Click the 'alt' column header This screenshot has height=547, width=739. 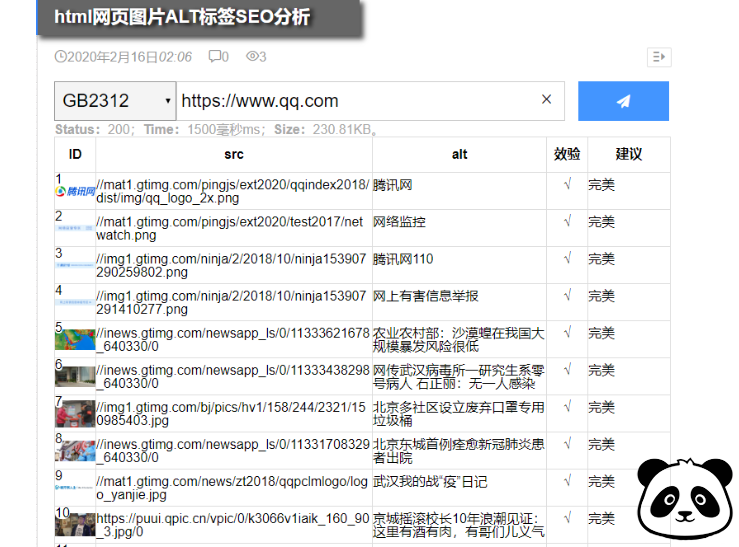[460, 155]
